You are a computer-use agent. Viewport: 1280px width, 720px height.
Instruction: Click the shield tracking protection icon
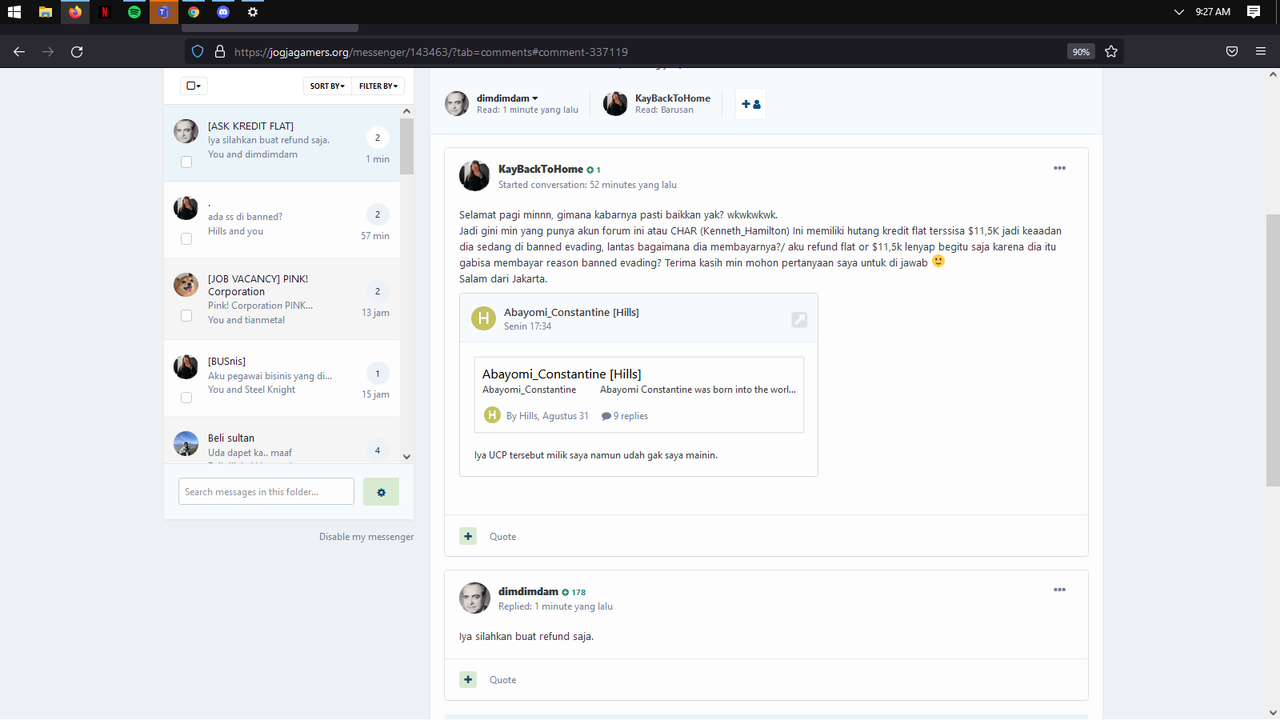[198, 51]
